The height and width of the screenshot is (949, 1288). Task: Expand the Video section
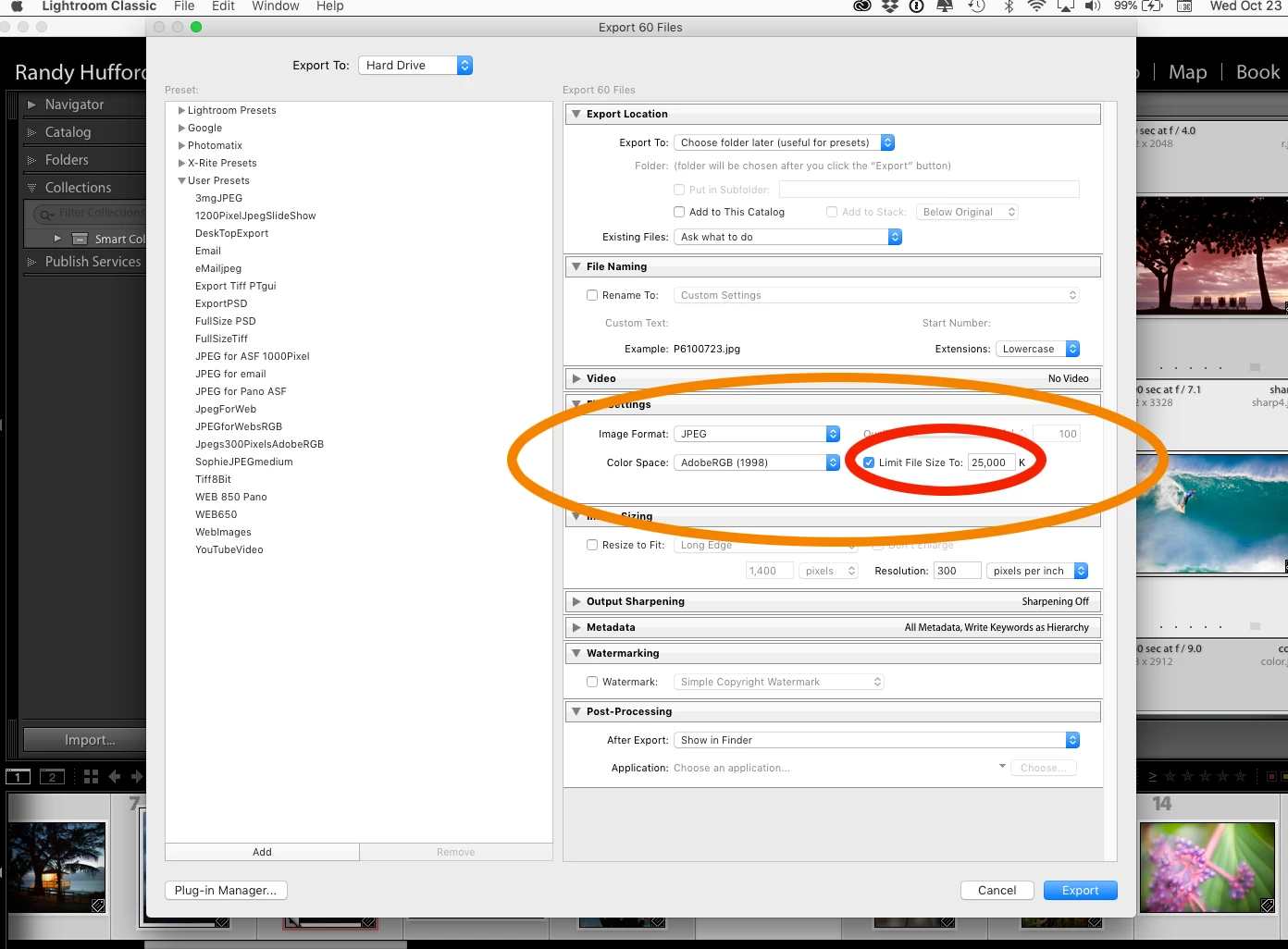[x=576, y=378]
